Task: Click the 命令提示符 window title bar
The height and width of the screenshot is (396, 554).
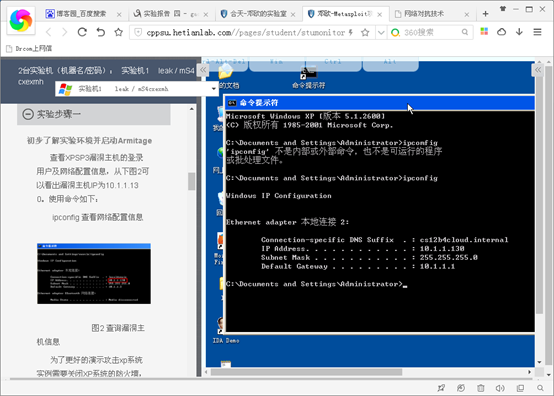Action: coord(380,103)
